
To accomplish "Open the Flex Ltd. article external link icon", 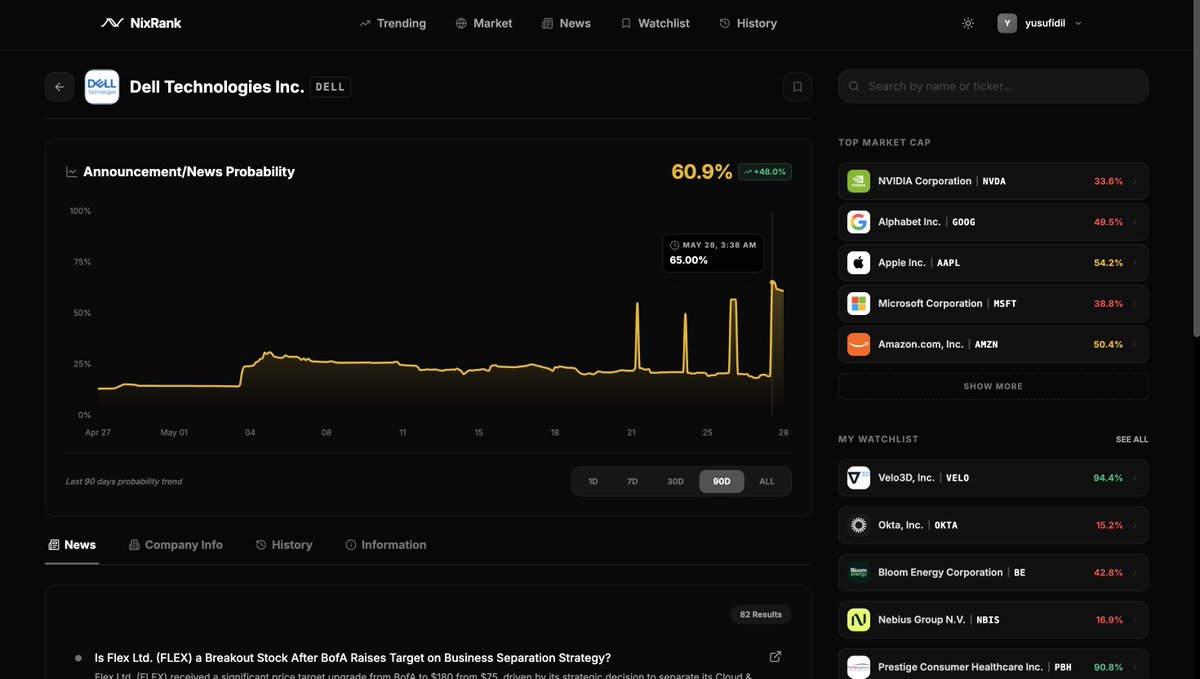I will (775, 657).
